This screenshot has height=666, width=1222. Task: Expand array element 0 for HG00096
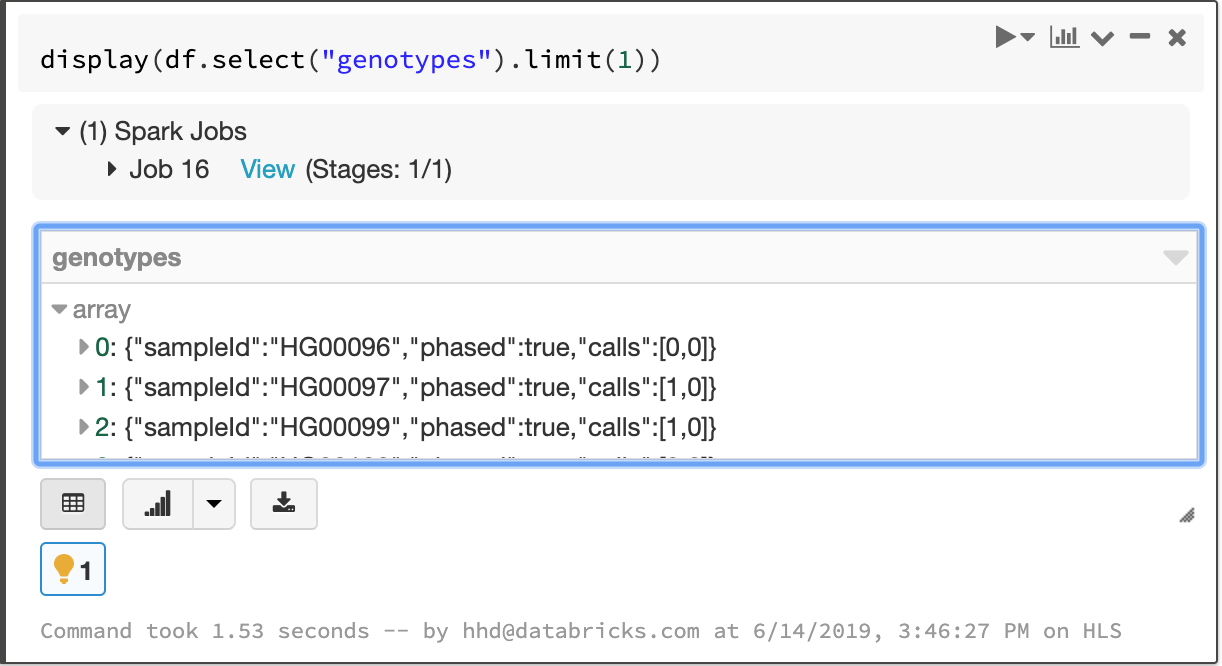point(84,348)
